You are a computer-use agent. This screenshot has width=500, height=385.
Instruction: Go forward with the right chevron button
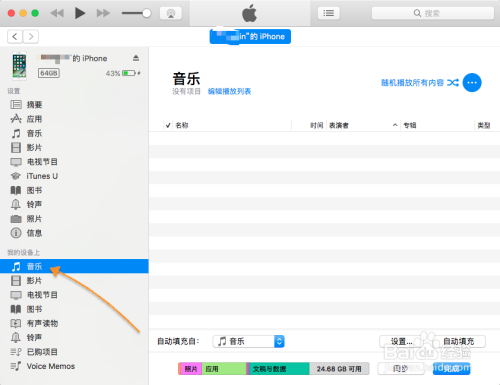(31, 36)
